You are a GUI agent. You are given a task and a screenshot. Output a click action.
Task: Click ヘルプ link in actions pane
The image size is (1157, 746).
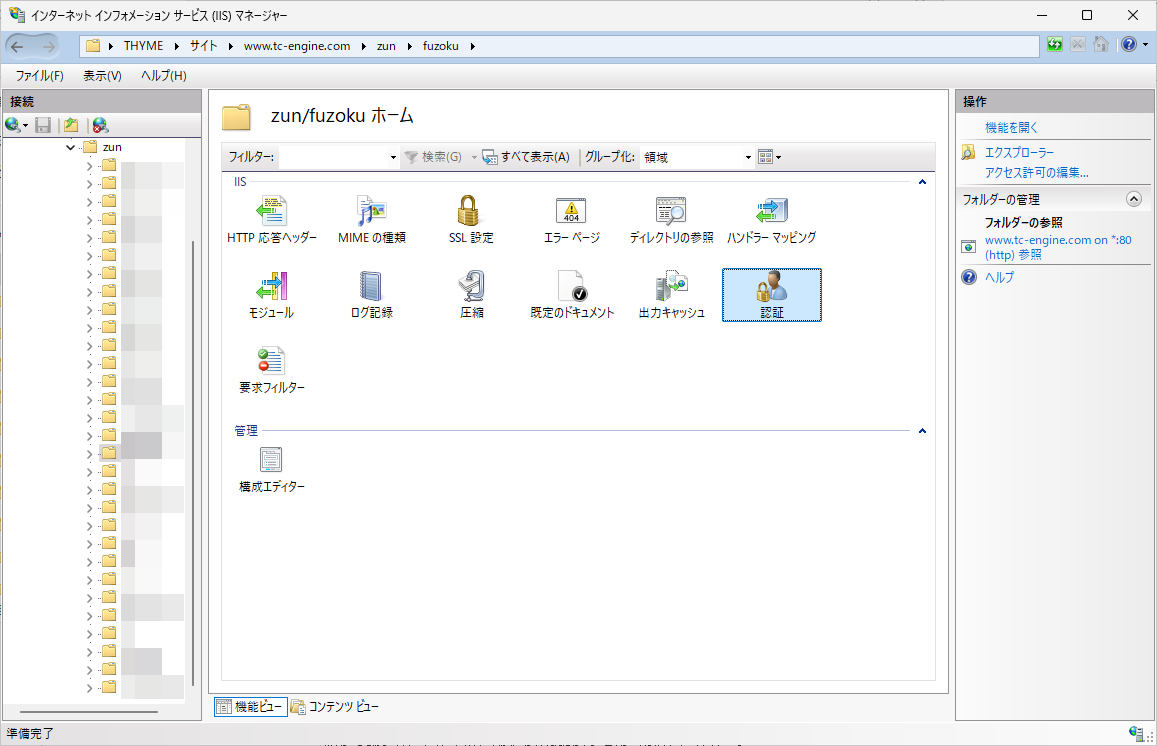[999, 277]
